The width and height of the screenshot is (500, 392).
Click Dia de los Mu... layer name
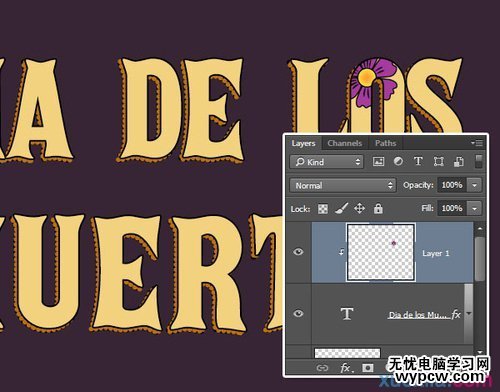[x=419, y=315]
